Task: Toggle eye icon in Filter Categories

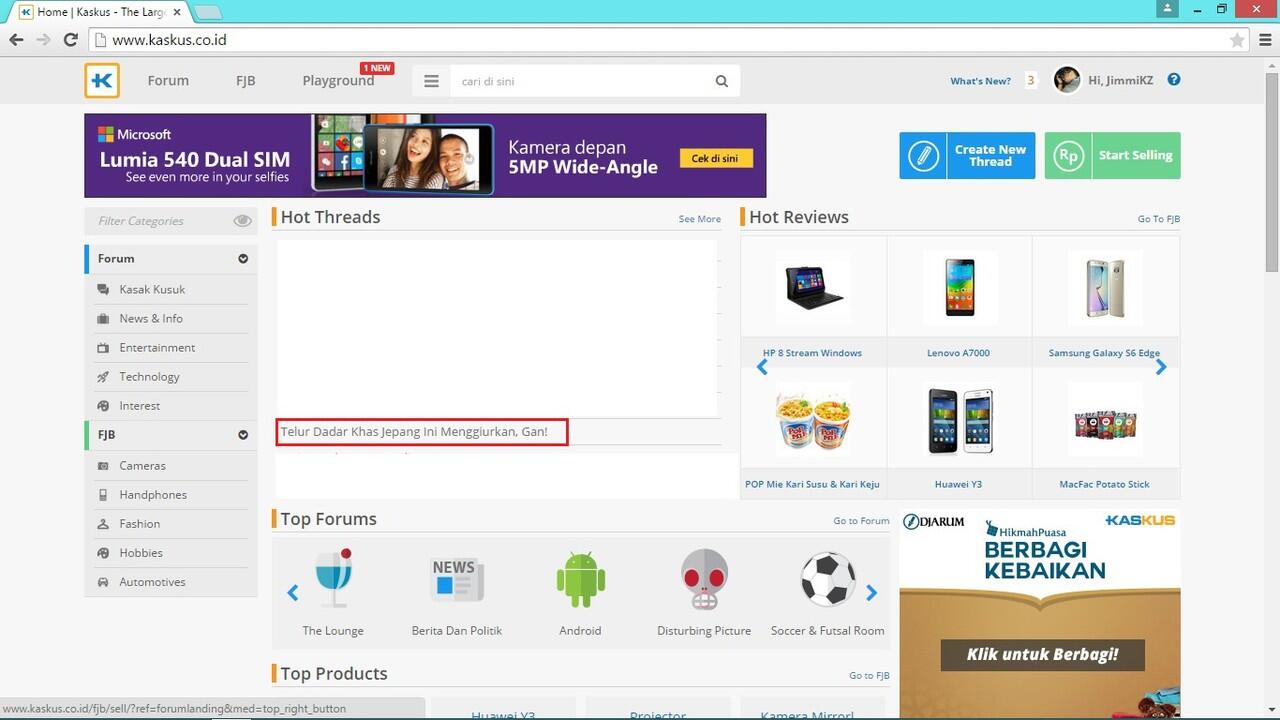Action: pos(242,221)
